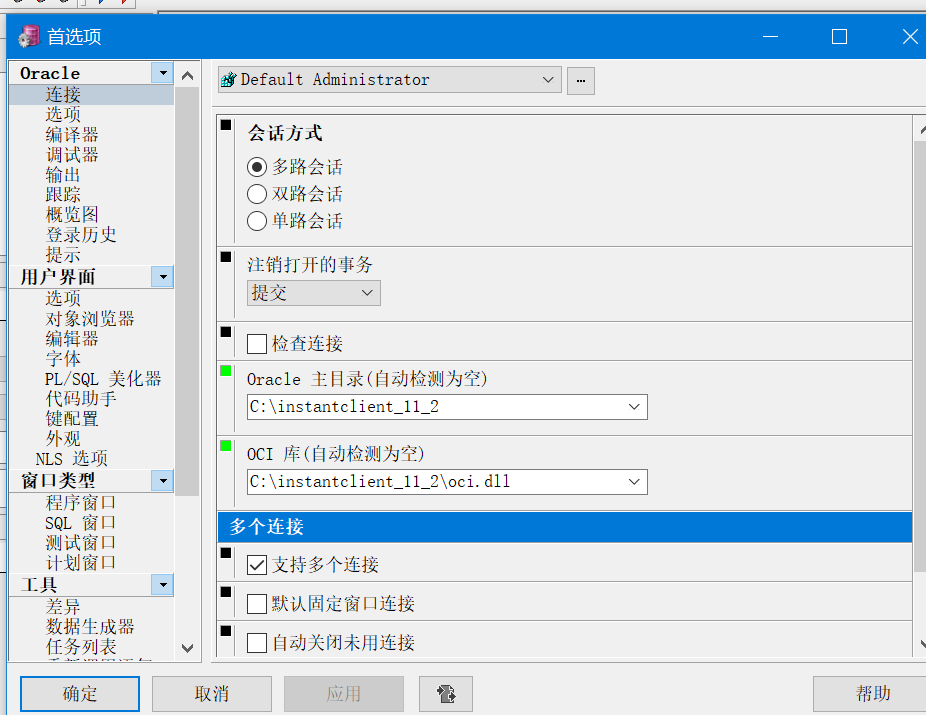Tick the 默认固定窗口连接 checkbox

click(x=257, y=603)
